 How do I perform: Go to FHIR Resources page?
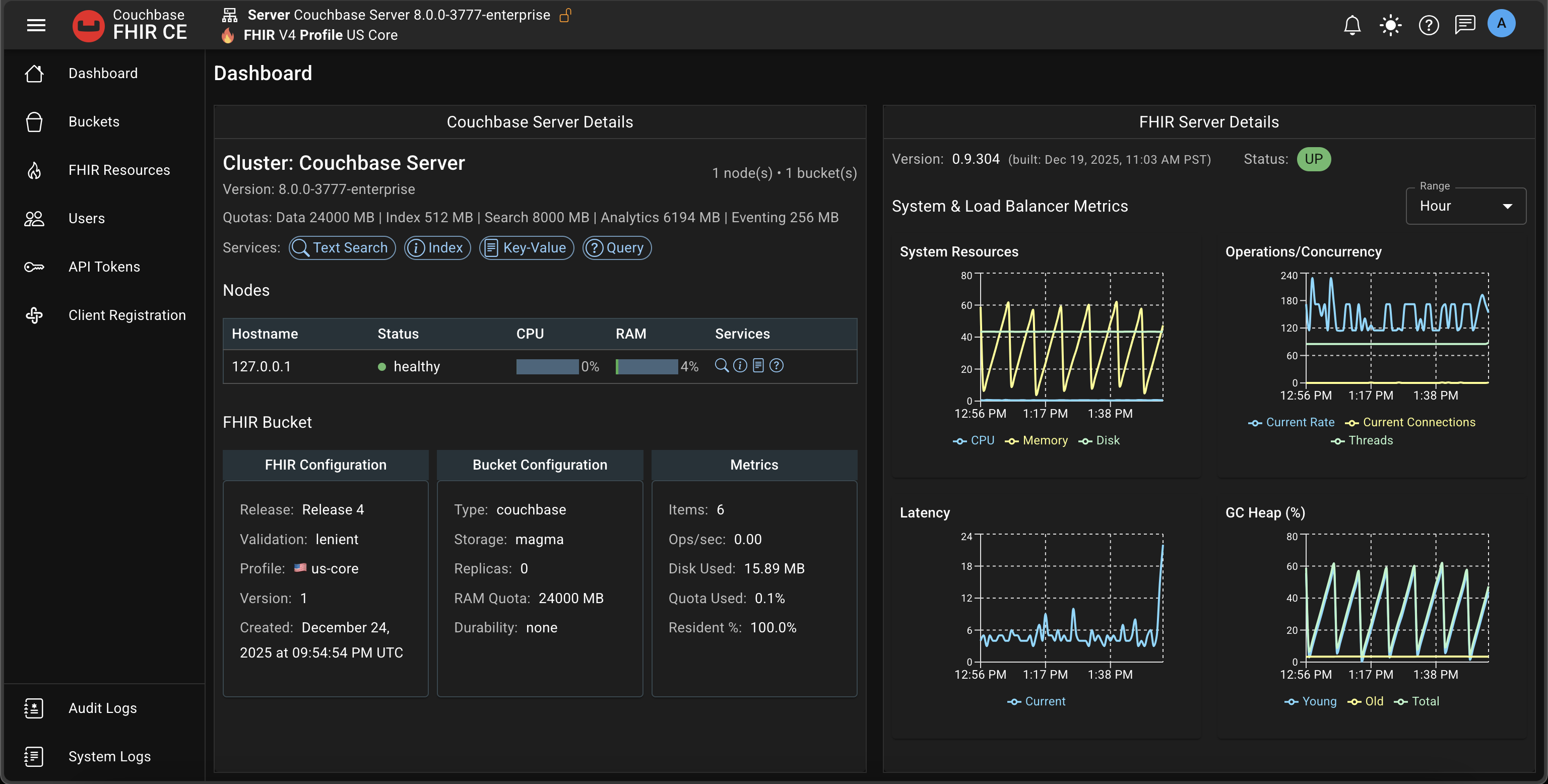119,170
